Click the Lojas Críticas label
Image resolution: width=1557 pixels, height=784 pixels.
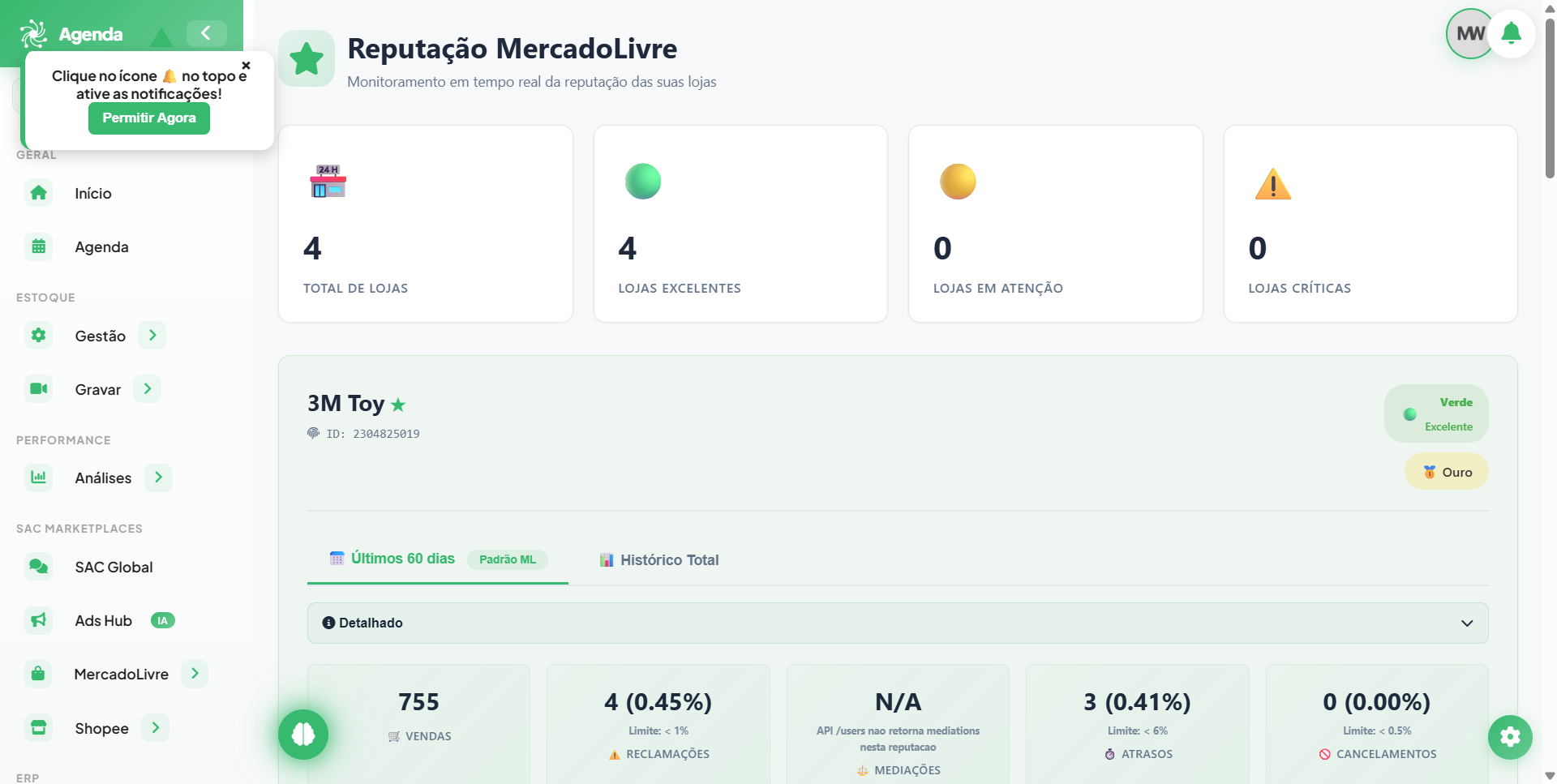click(x=1299, y=289)
